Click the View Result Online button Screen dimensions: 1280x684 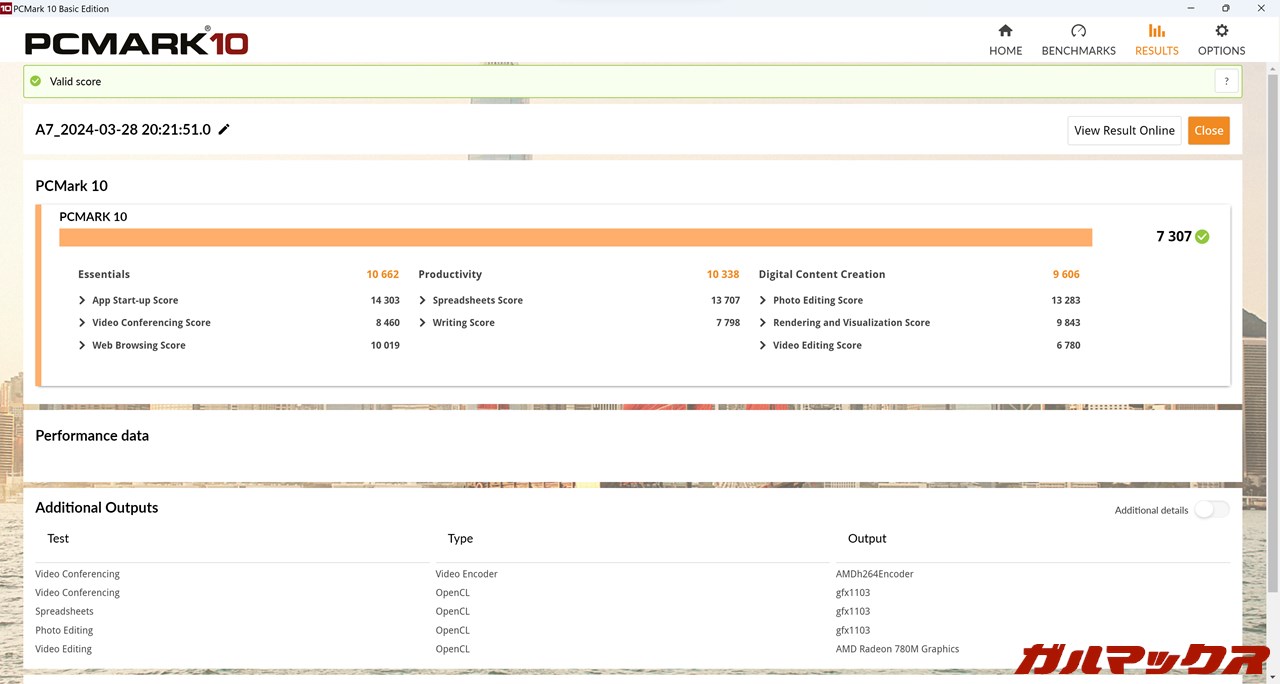1124,131
